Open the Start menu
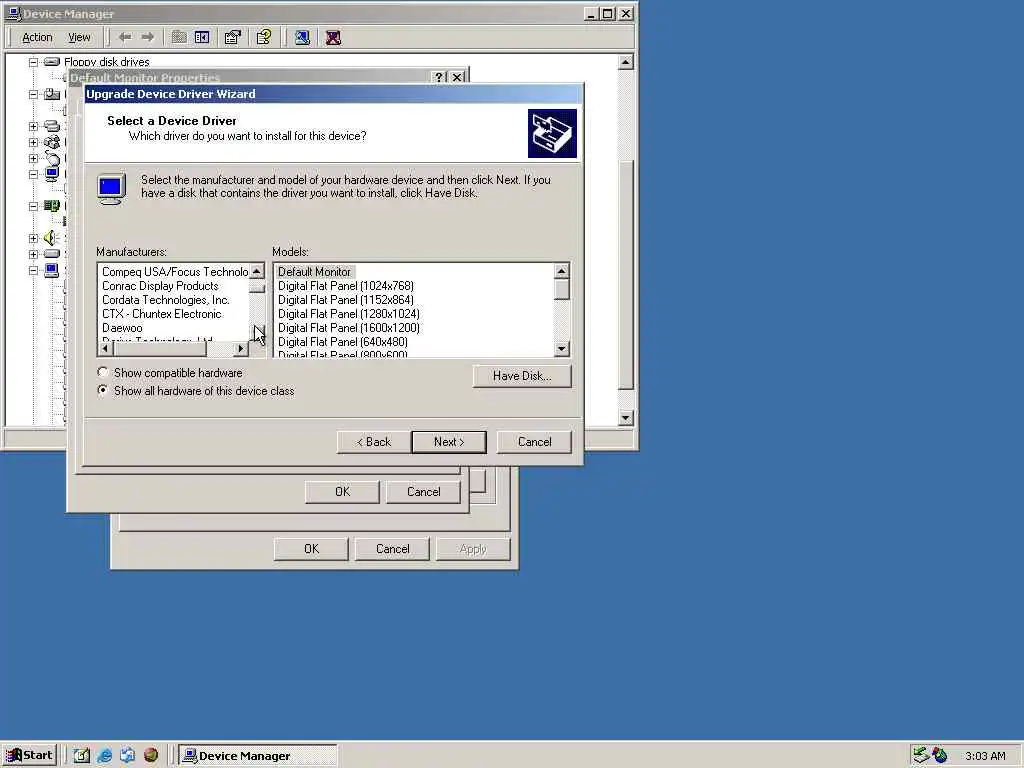The image size is (1024, 768). pos(29,756)
